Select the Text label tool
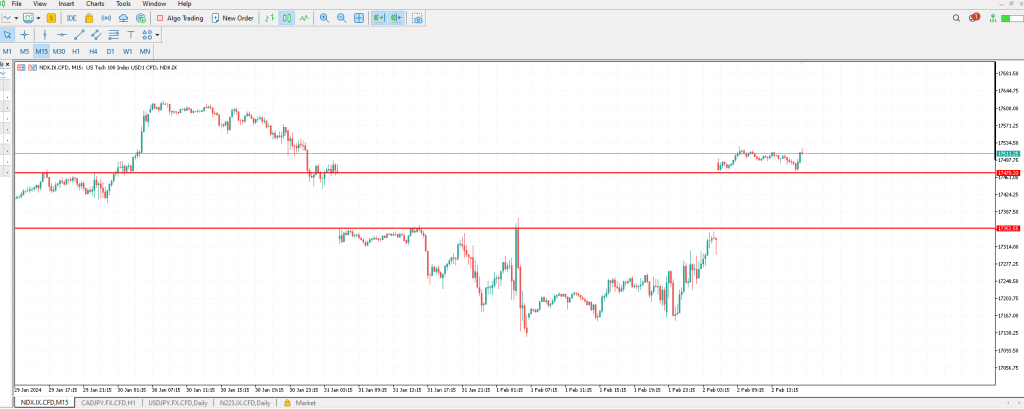 pos(130,35)
